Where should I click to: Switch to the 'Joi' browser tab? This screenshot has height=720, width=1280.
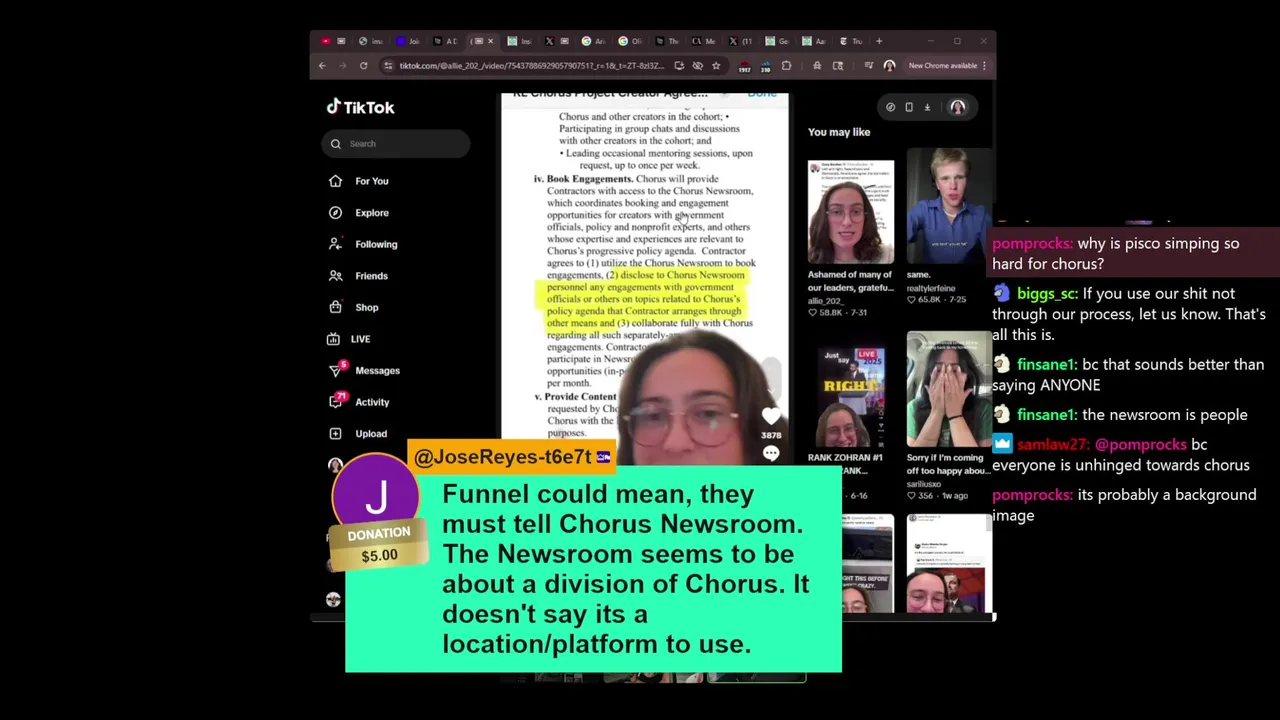(x=407, y=41)
